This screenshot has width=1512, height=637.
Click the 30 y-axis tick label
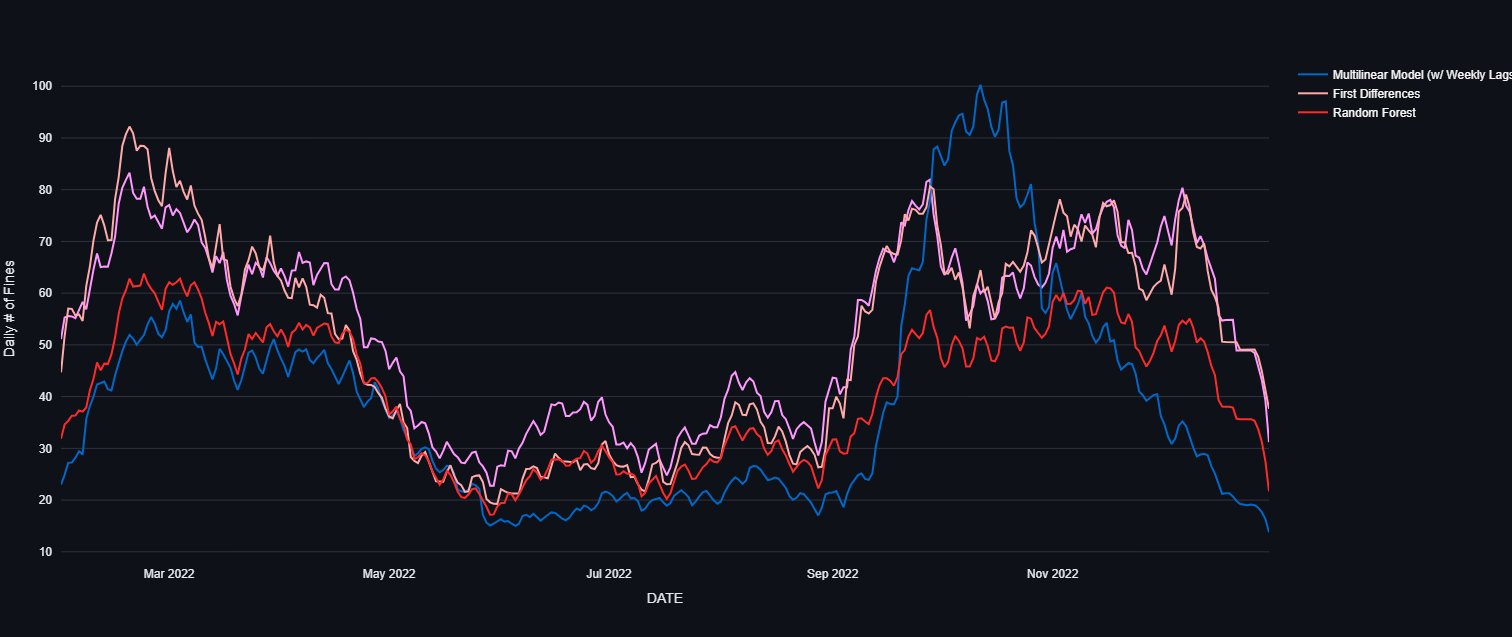(45, 449)
